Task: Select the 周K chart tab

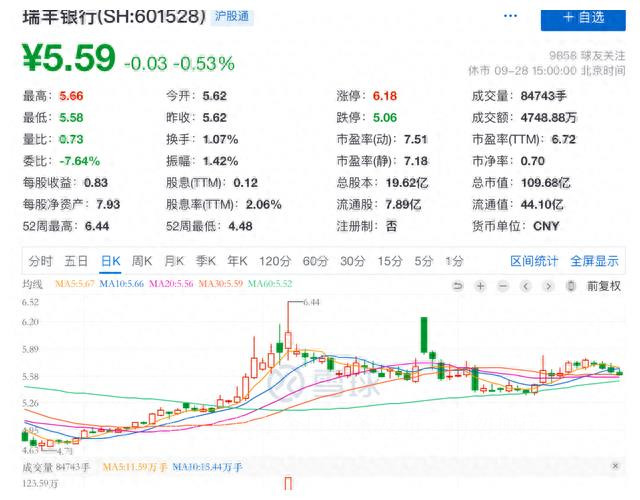Action: (x=142, y=261)
